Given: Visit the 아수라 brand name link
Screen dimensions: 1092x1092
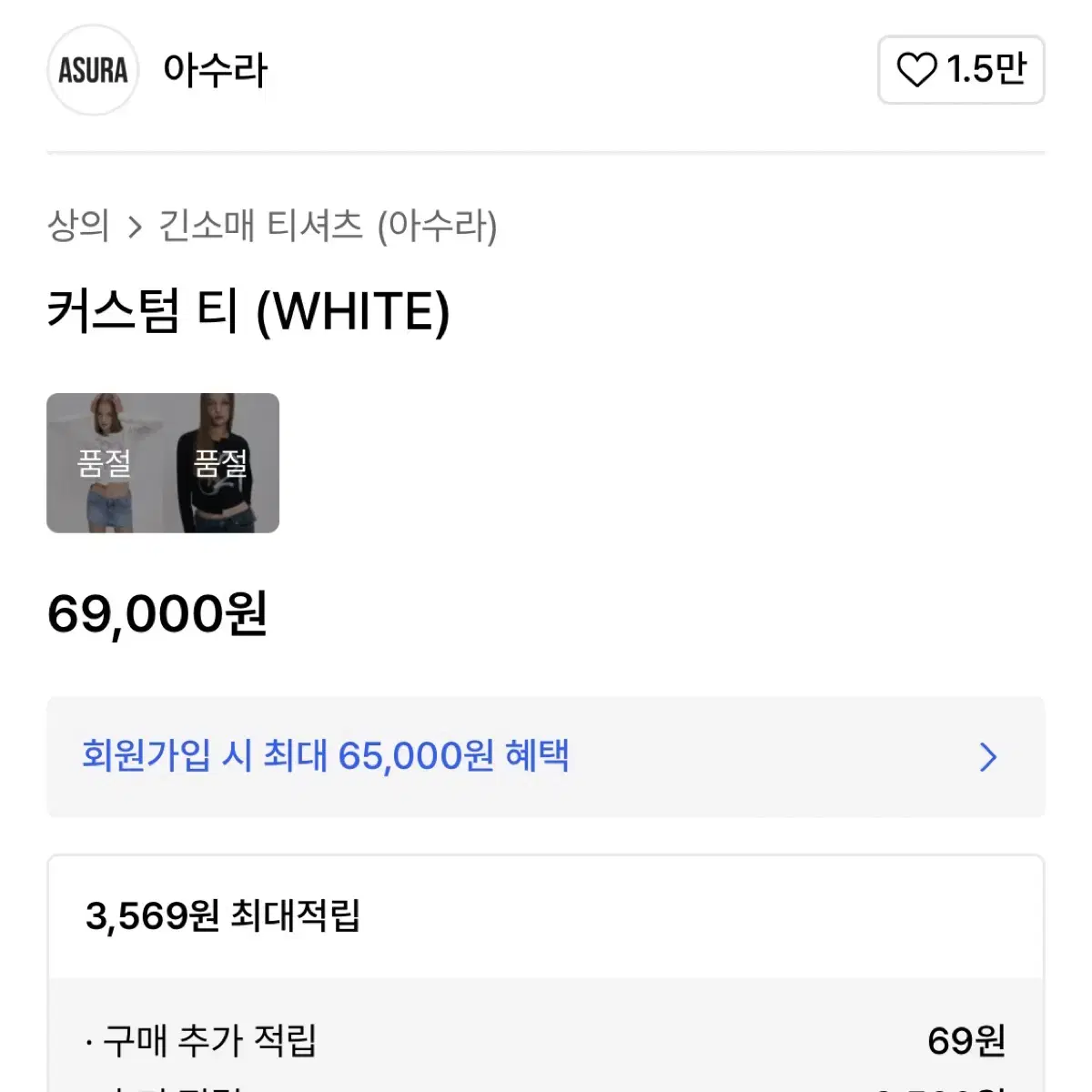Looking at the screenshot, I should point(216,70).
